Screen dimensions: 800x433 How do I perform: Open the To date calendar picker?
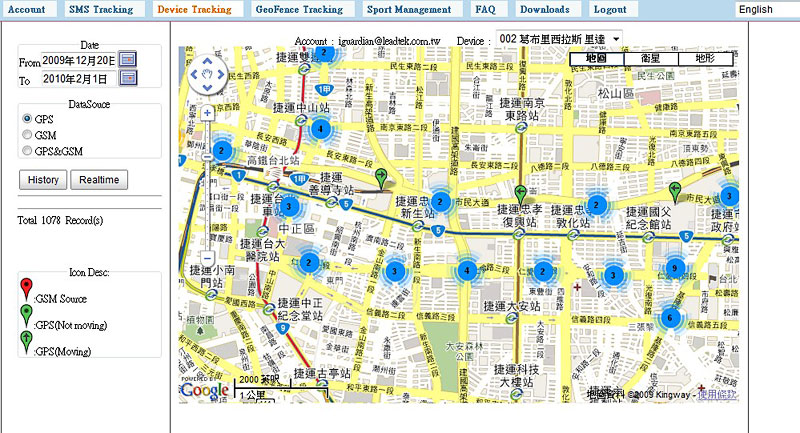click(x=128, y=78)
